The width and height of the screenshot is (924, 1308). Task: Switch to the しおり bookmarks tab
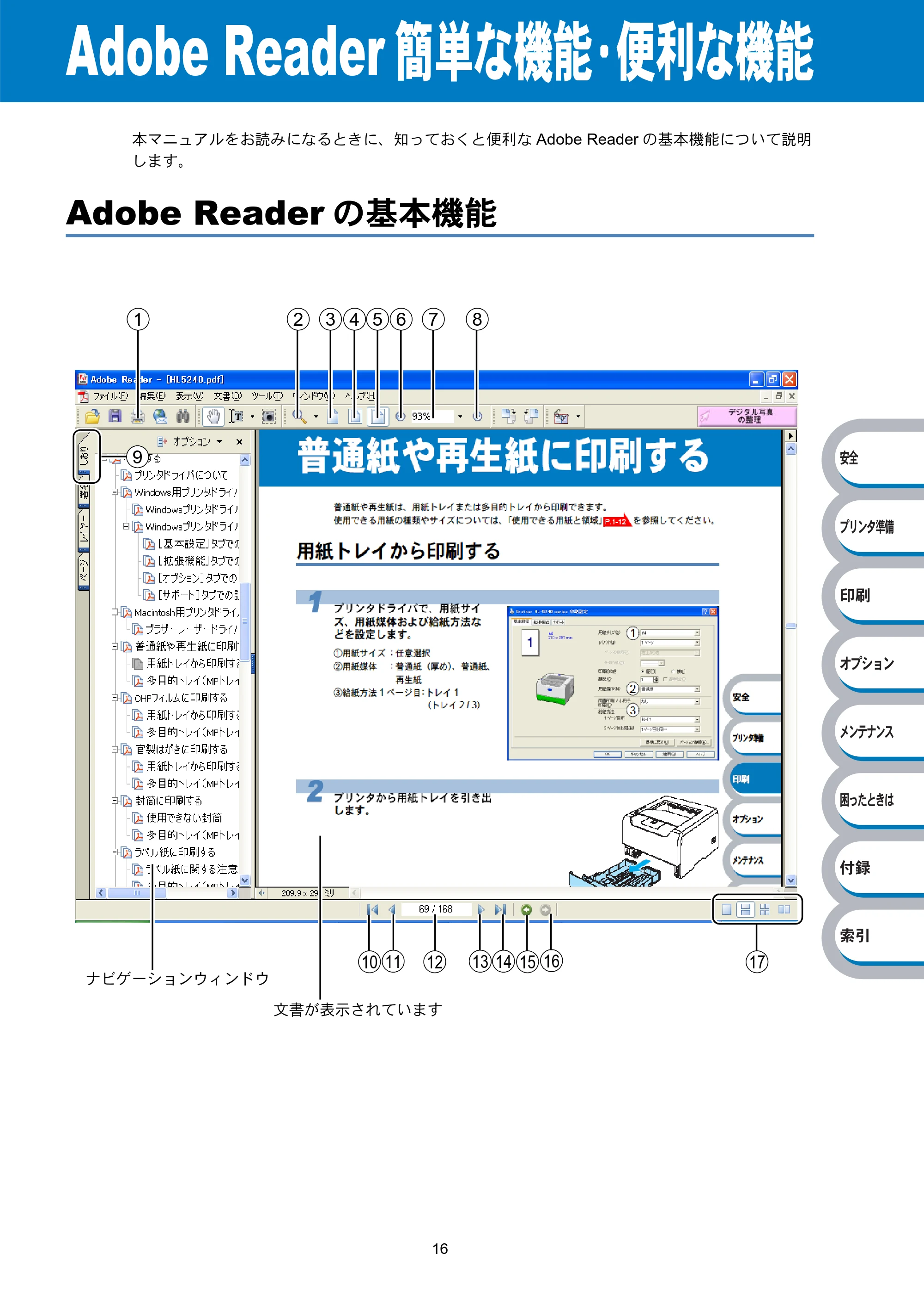pyautogui.click(x=84, y=456)
